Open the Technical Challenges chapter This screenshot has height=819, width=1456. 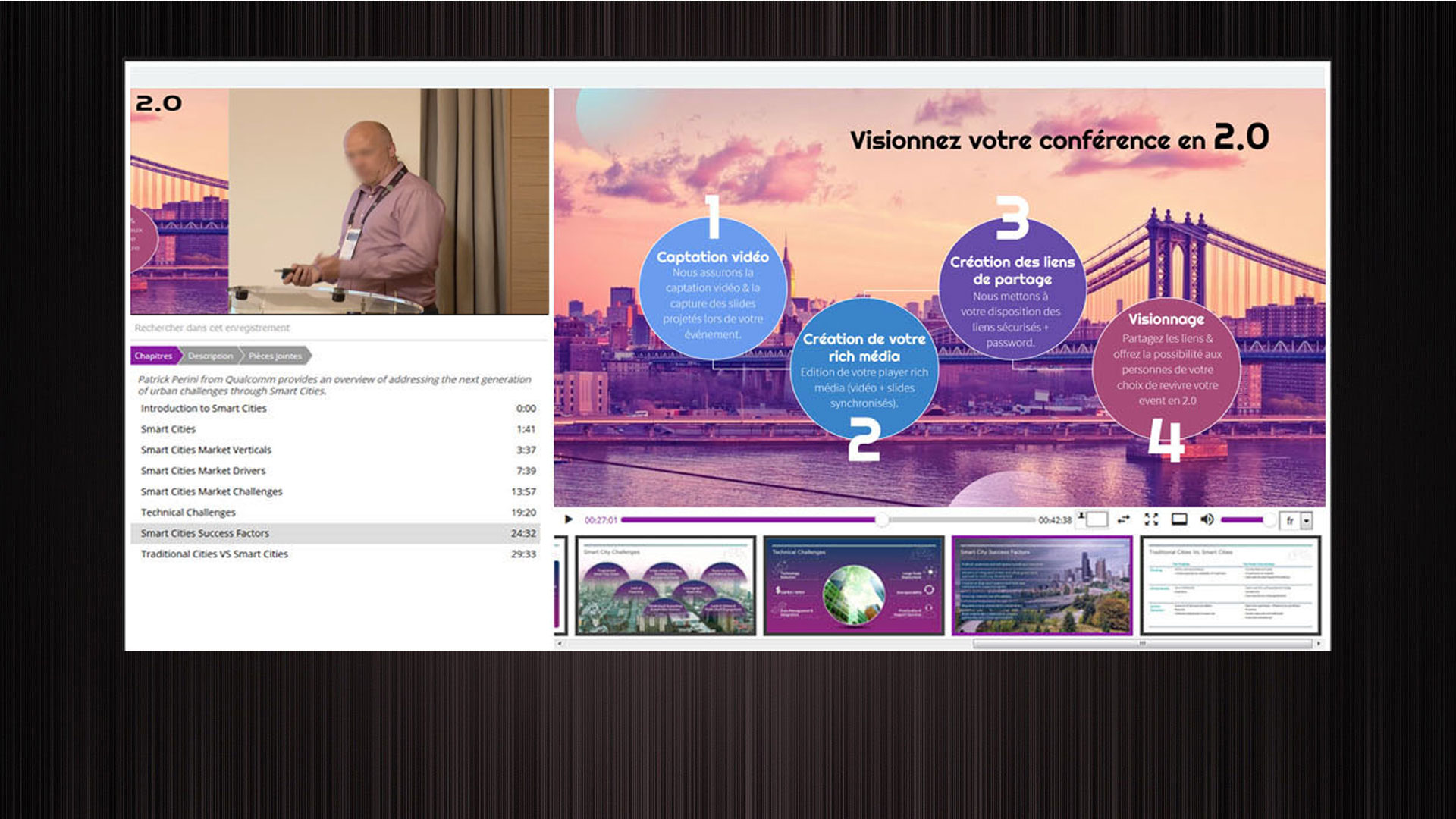click(187, 512)
